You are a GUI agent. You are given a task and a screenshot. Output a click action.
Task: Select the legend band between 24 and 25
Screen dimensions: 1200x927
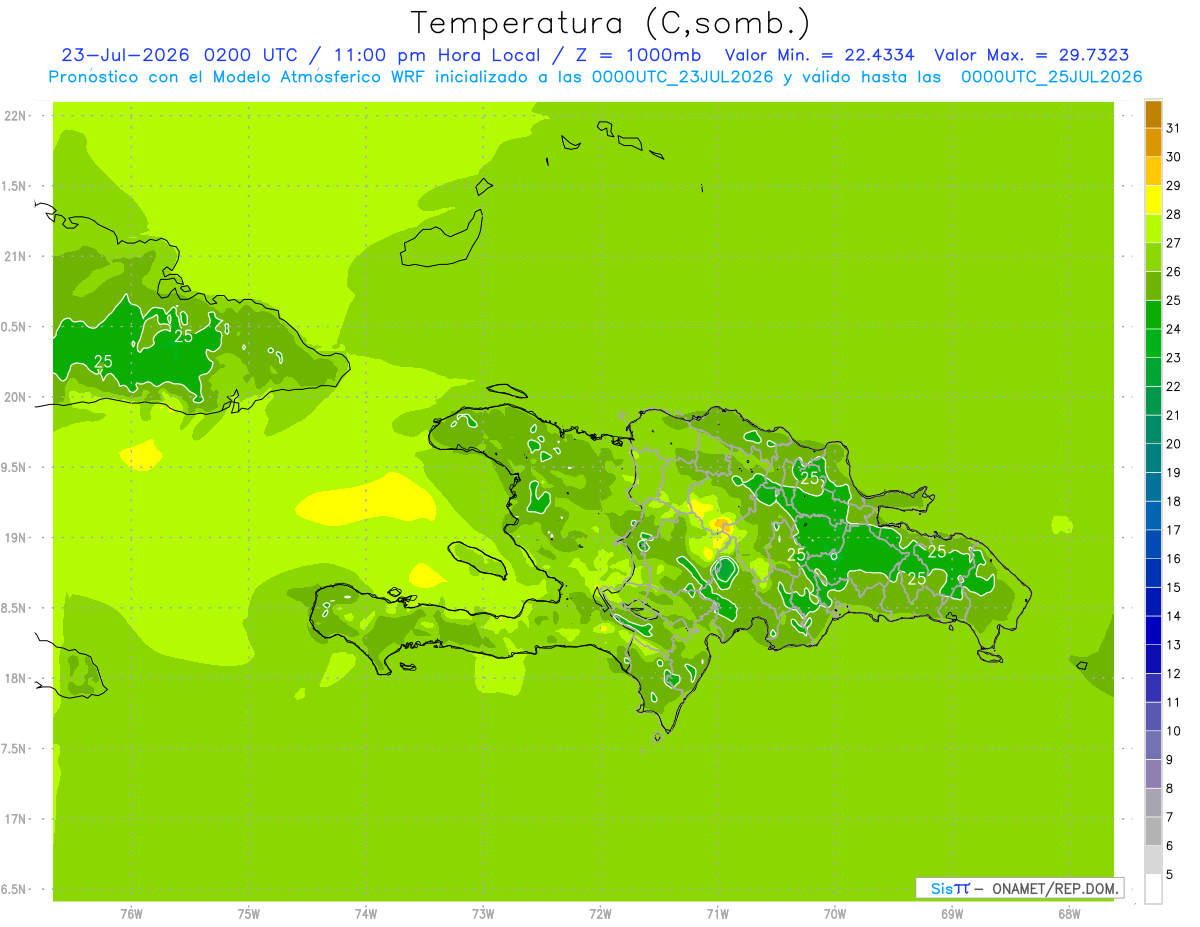(1153, 314)
